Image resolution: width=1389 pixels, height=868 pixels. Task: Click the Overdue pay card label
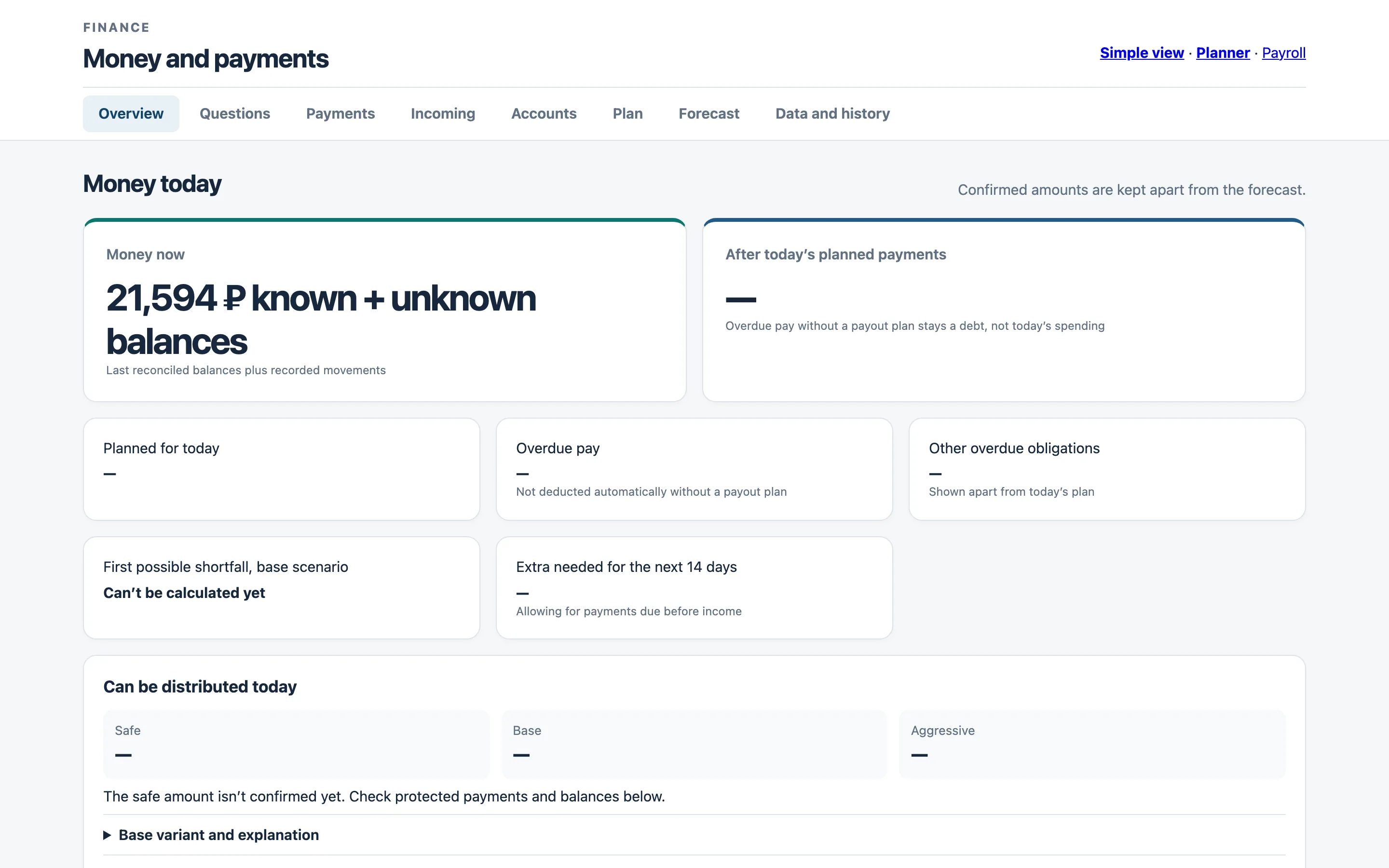tap(558, 448)
